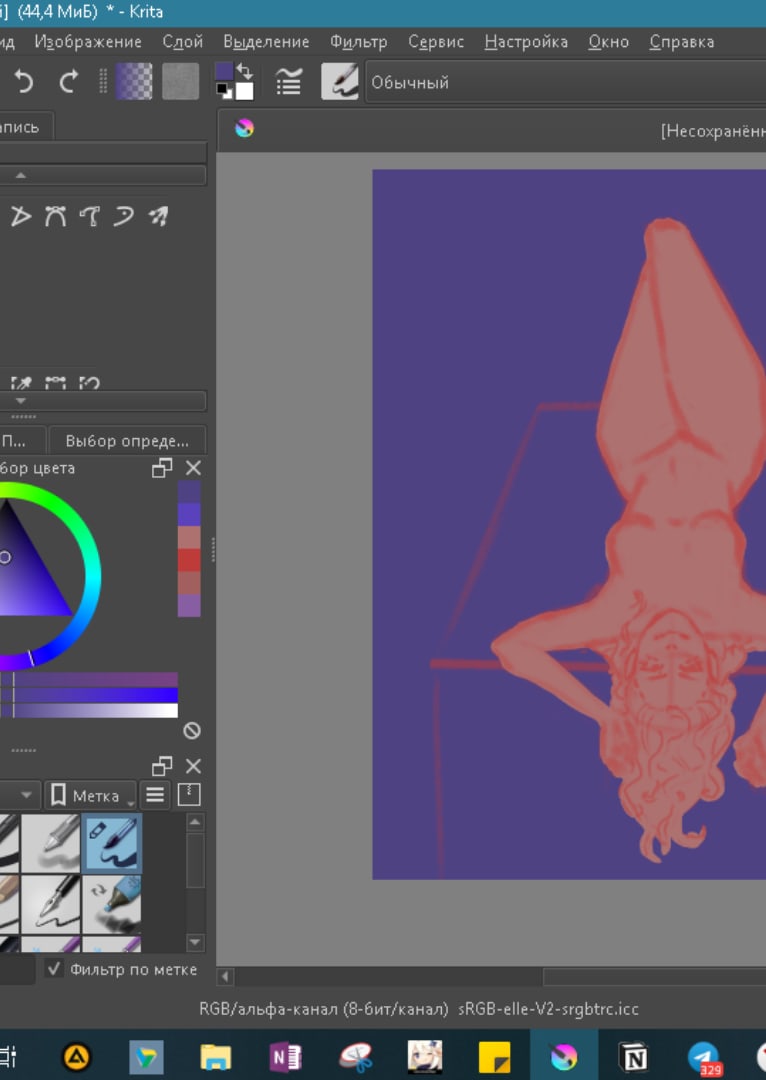Select the Multibrush tool
The image size is (766, 1080).
(158, 216)
